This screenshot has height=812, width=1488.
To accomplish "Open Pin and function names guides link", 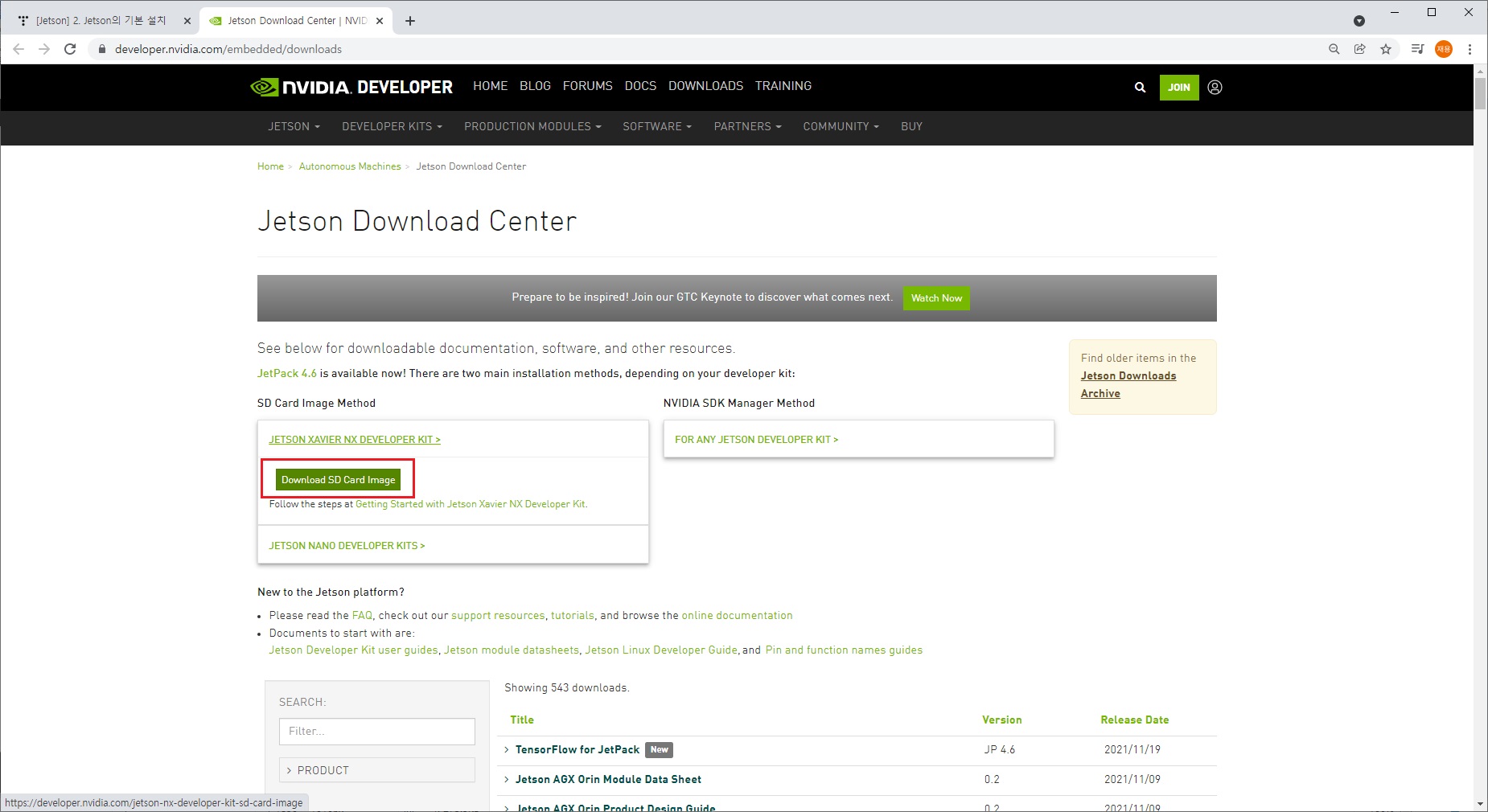I will coord(844,650).
